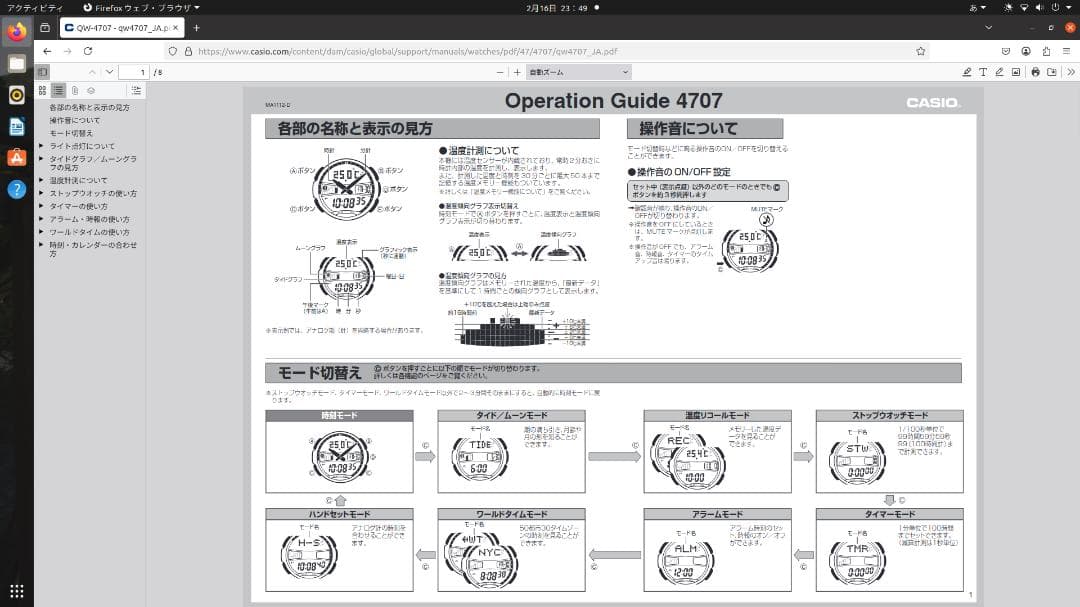Select the add image tool
Viewport: 1080px width, 607px height.
1016,72
